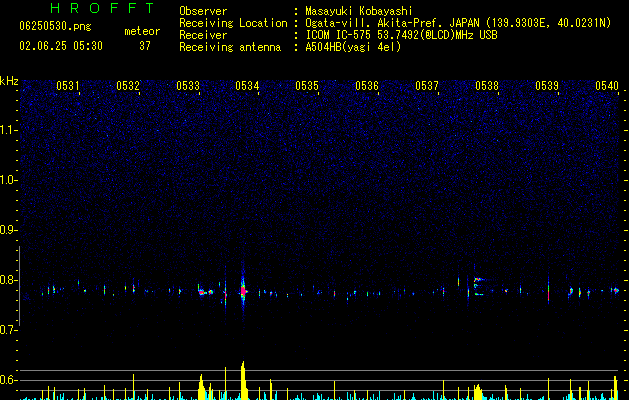Click the Receiving antenna label
Viewport: 629px width, 400px height.
(x=230, y=47)
